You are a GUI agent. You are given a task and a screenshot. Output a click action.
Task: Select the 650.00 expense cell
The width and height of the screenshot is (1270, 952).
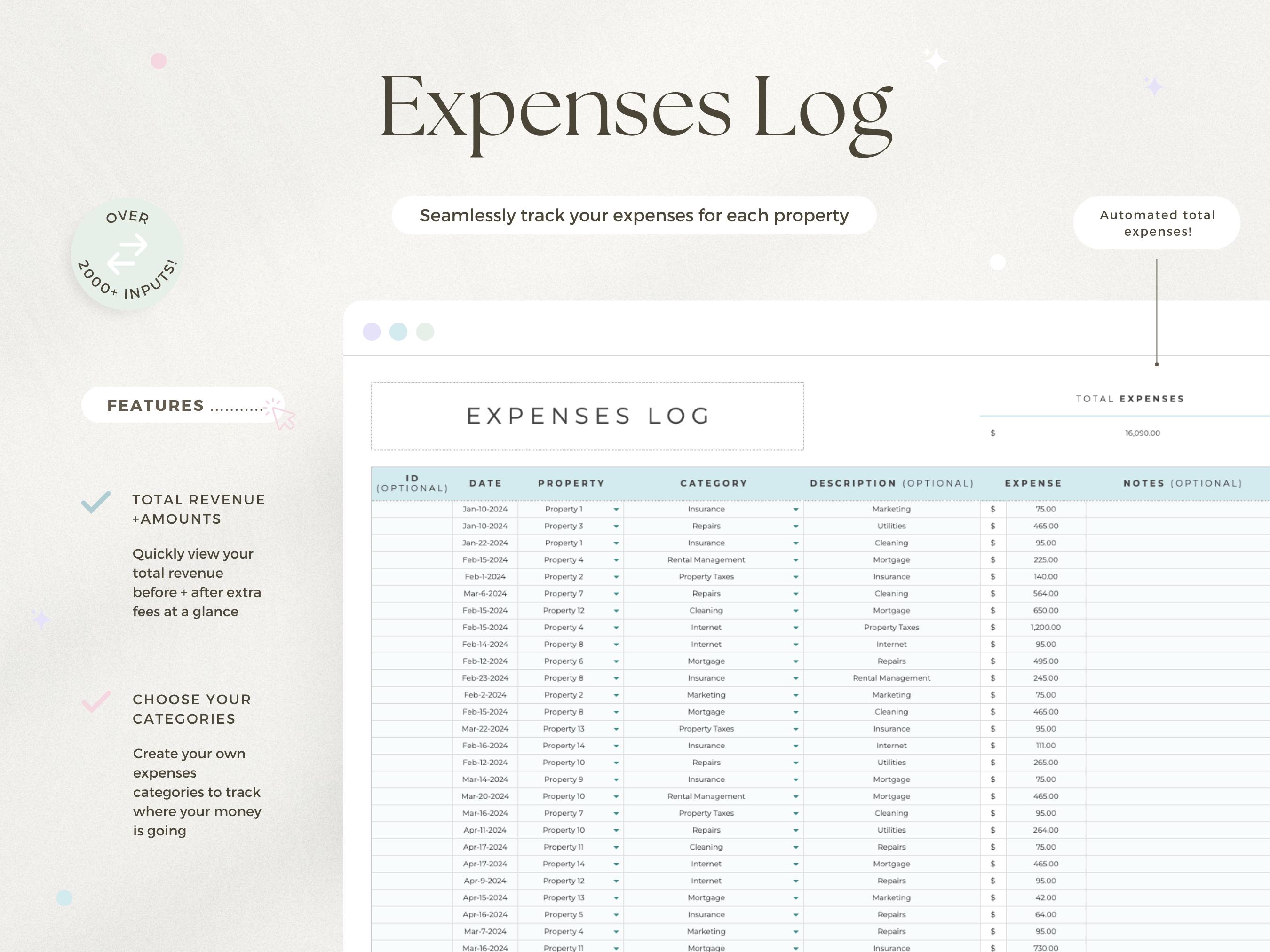click(x=1046, y=611)
